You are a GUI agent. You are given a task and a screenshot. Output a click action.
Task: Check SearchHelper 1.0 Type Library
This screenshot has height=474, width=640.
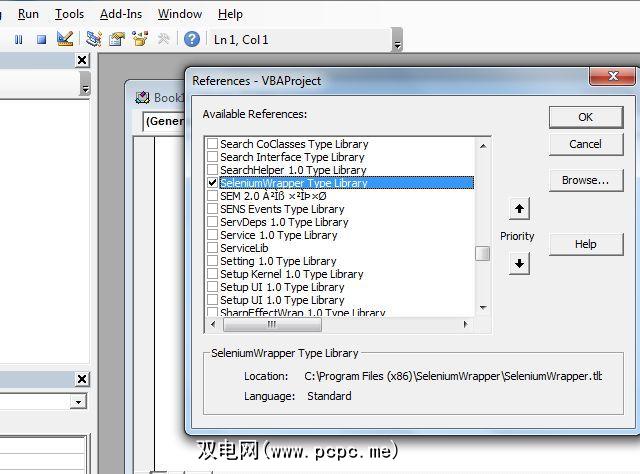[x=212, y=170]
